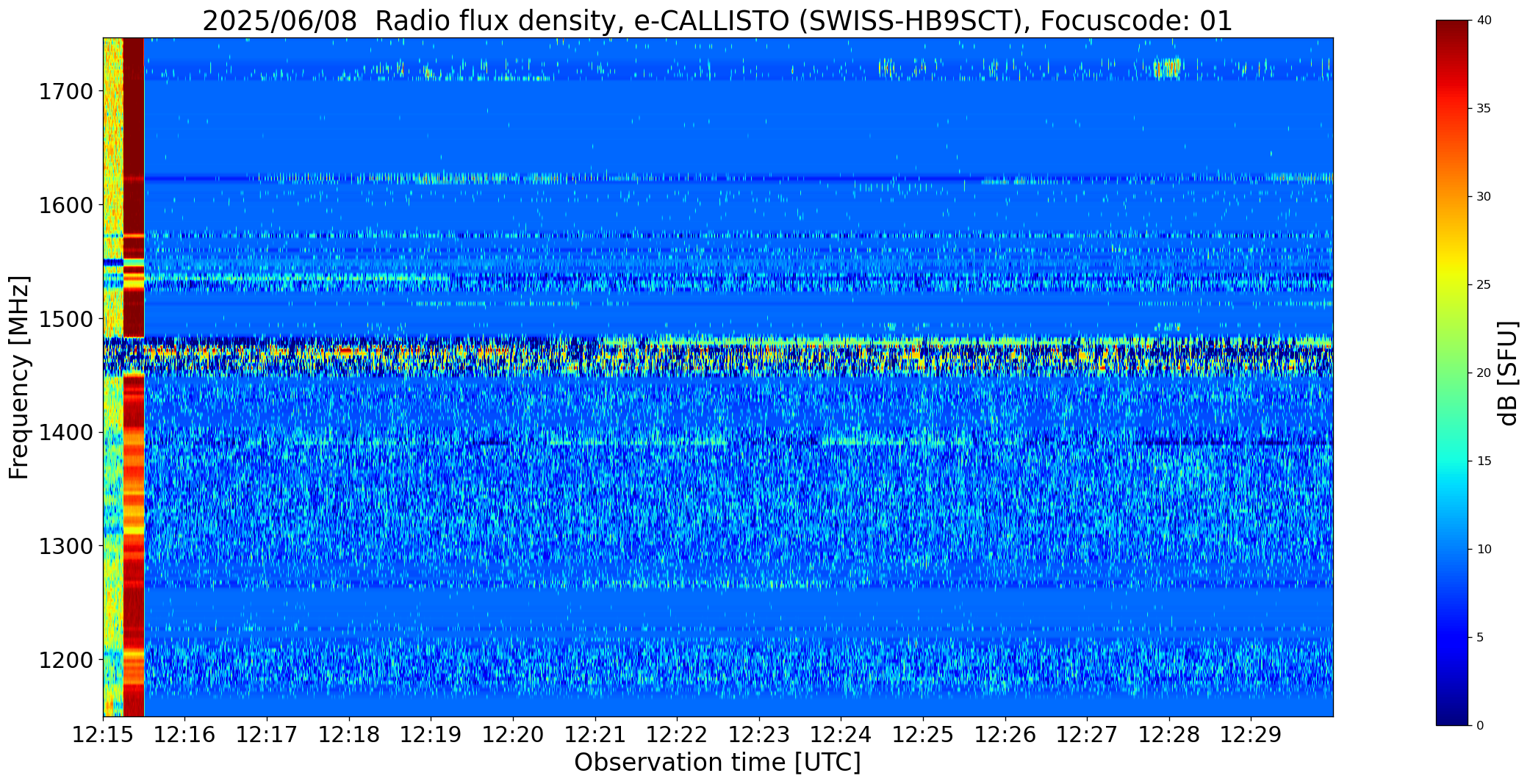Click the 12:19 time tick label
The height and width of the screenshot is (784, 1530).
[x=431, y=735]
